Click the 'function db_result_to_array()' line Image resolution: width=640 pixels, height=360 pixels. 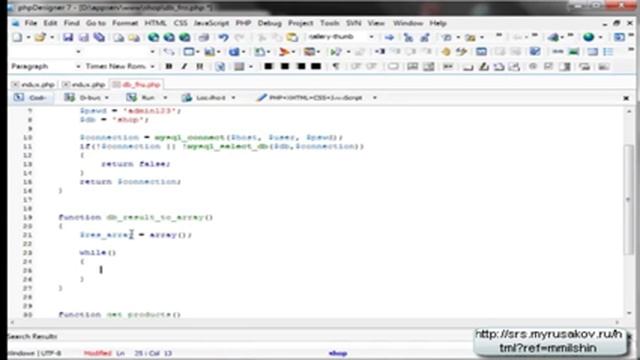click(136, 217)
